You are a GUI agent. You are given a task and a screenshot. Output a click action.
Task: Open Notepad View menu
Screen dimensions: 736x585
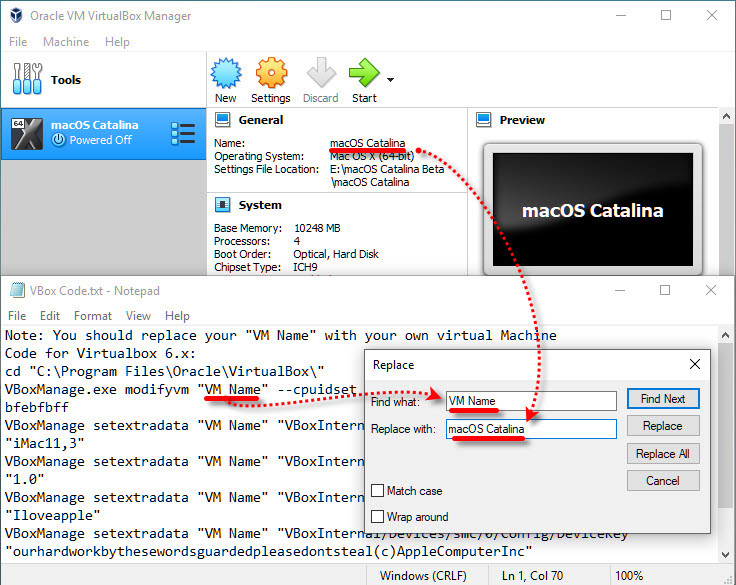(138, 316)
